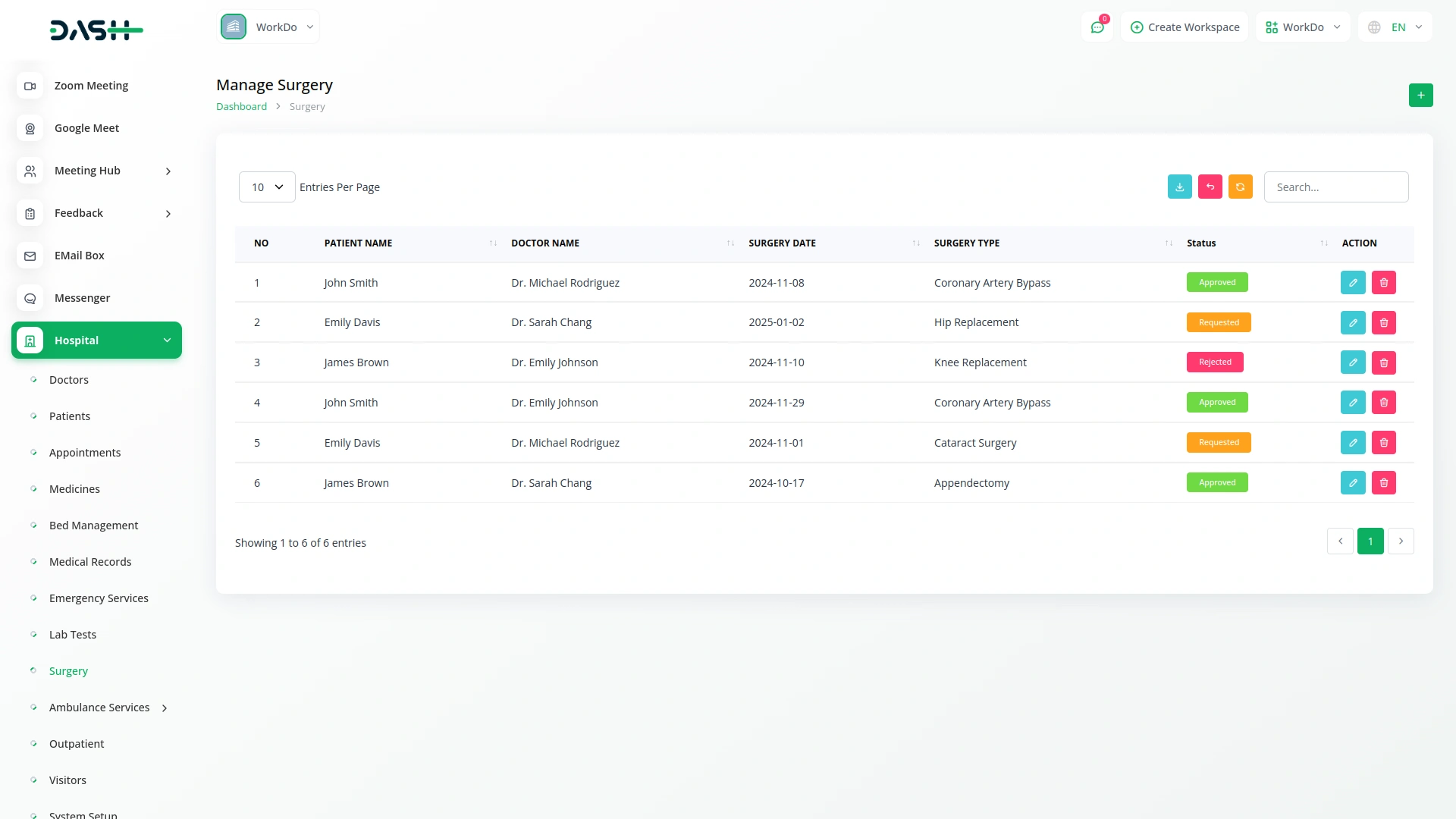Click the orange reload icon button
Image resolution: width=1456 pixels, height=819 pixels.
click(x=1240, y=187)
